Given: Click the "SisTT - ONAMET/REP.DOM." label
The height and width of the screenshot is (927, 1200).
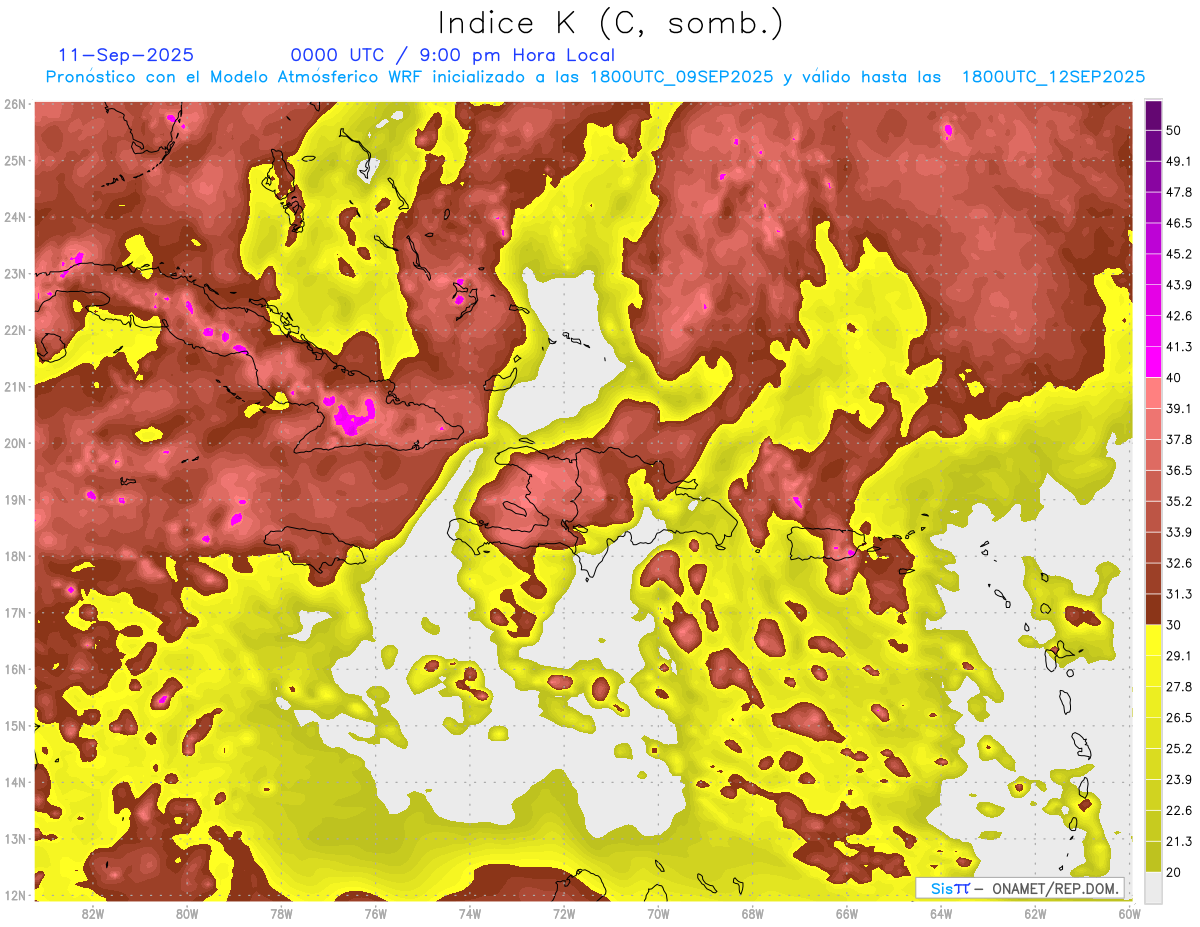Looking at the screenshot, I should [1020, 888].
